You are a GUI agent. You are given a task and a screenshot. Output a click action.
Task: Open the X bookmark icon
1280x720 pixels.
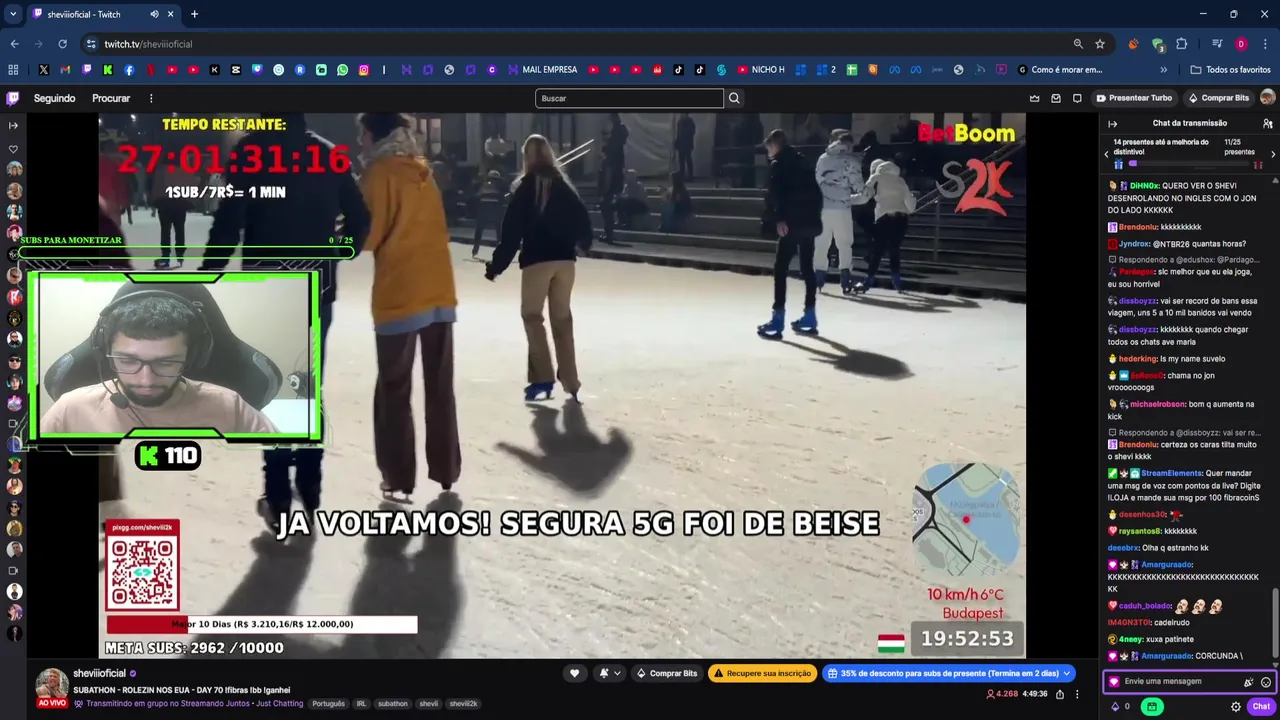tap(44, 70)
